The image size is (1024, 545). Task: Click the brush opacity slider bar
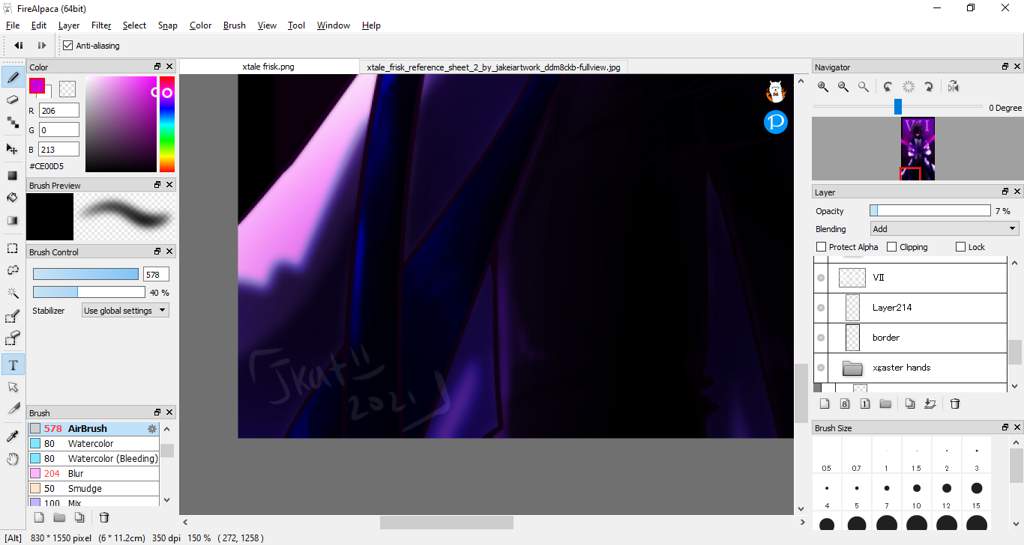[x=89, y=292]
